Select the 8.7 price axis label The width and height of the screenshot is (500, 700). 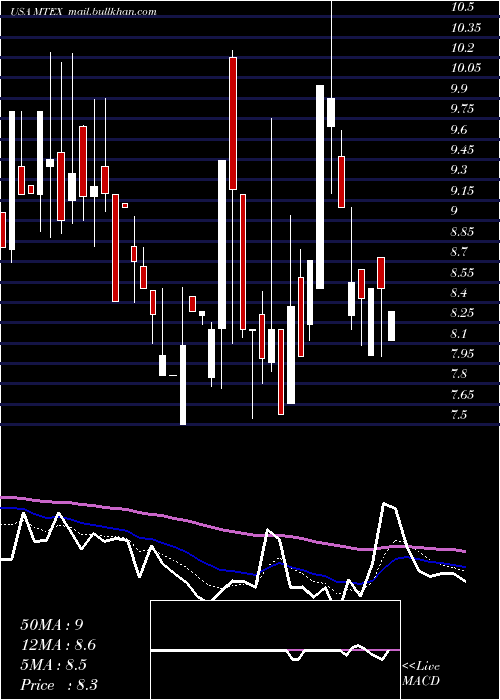click(x=461, y=252)
